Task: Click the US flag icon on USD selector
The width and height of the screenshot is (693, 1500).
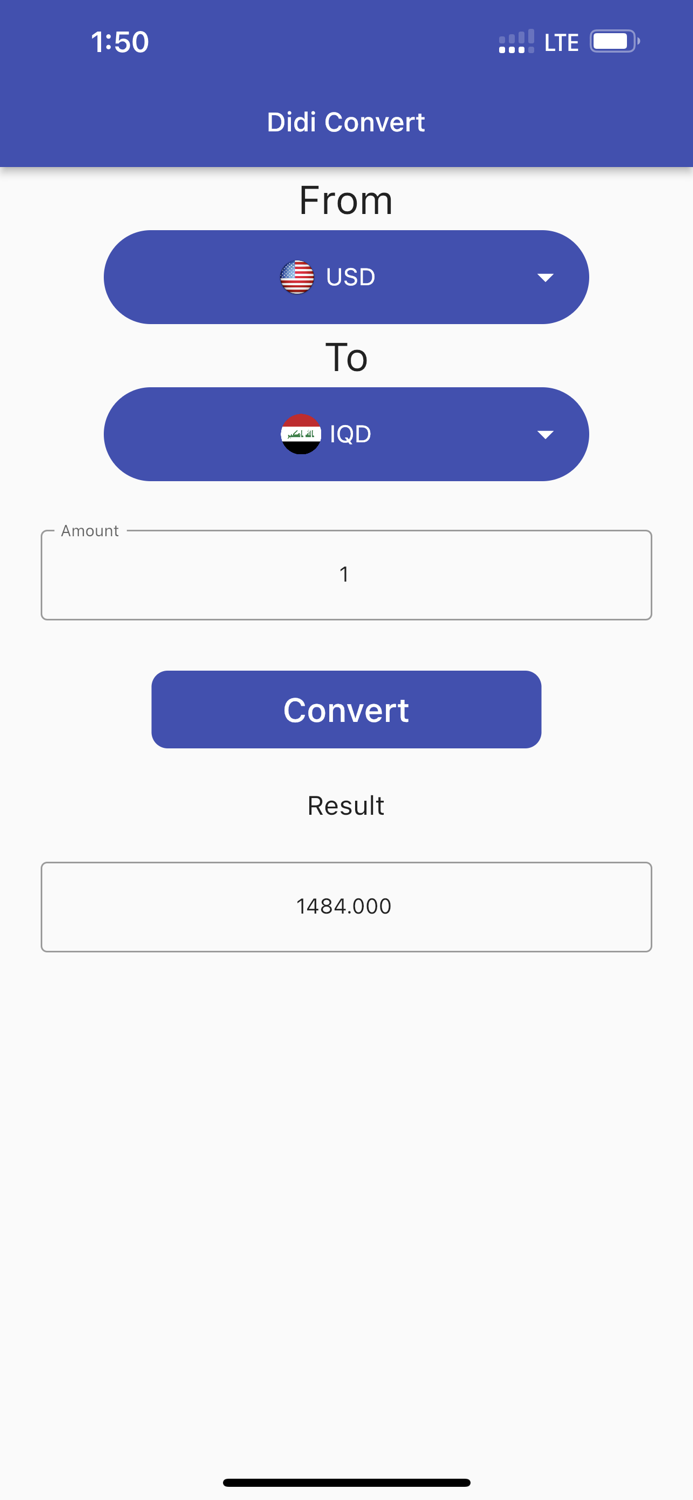Action: [x=297, y=277]
